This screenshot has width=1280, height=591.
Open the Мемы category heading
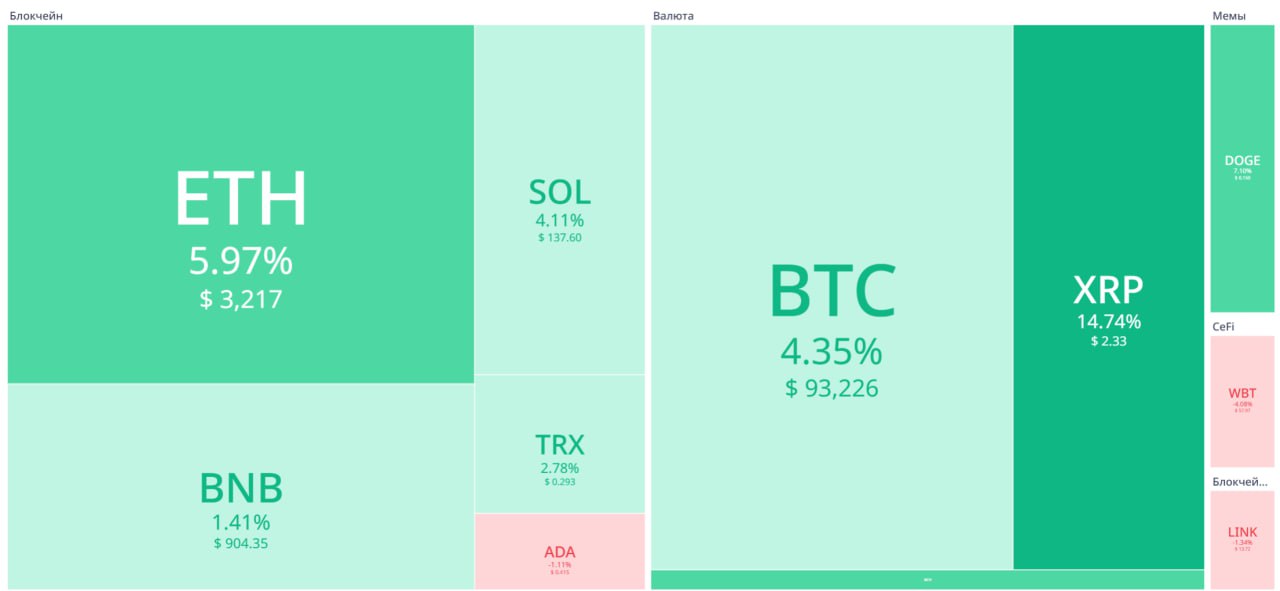click(x=1229, y=15)
